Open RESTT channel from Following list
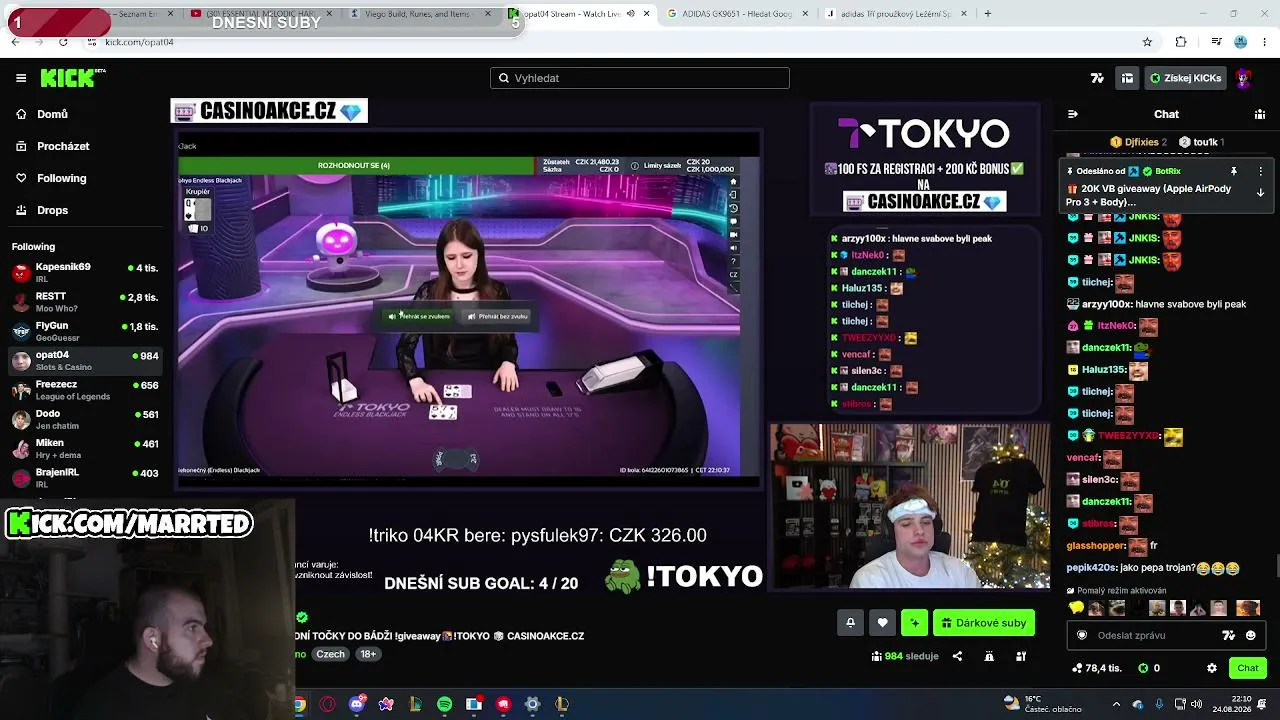Viewport: 1280px width, 720px height. [x=84, y=302]
